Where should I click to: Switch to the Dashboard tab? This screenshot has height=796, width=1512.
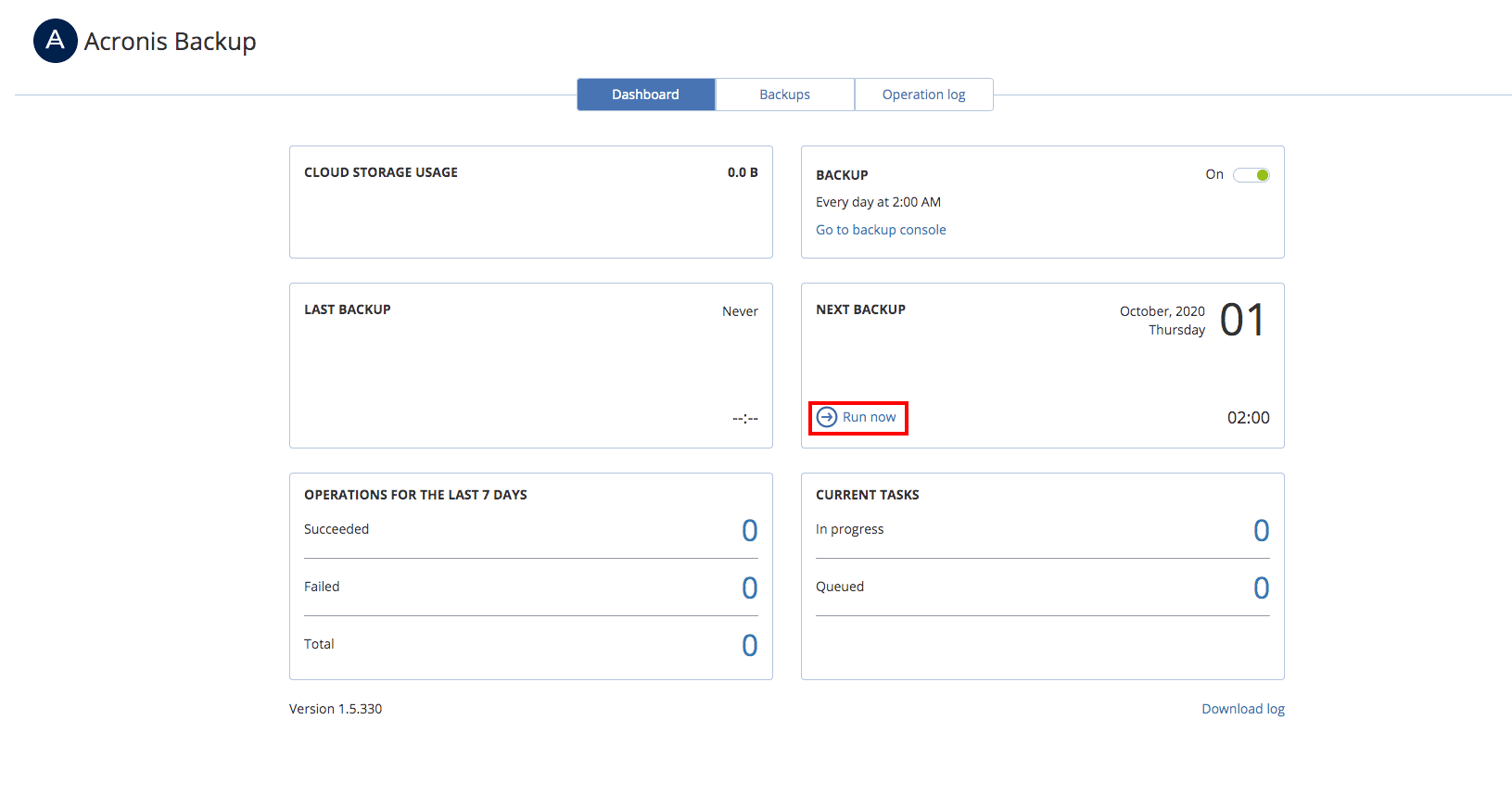tap(646, 95)
